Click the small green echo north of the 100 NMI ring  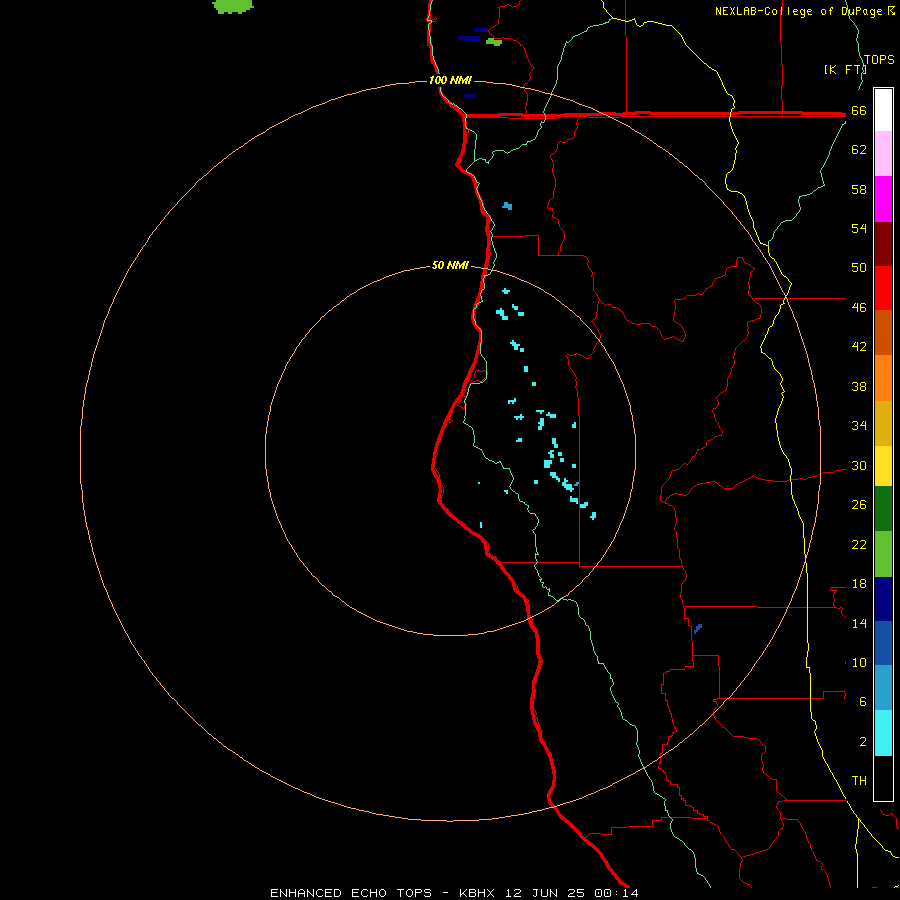494,42
